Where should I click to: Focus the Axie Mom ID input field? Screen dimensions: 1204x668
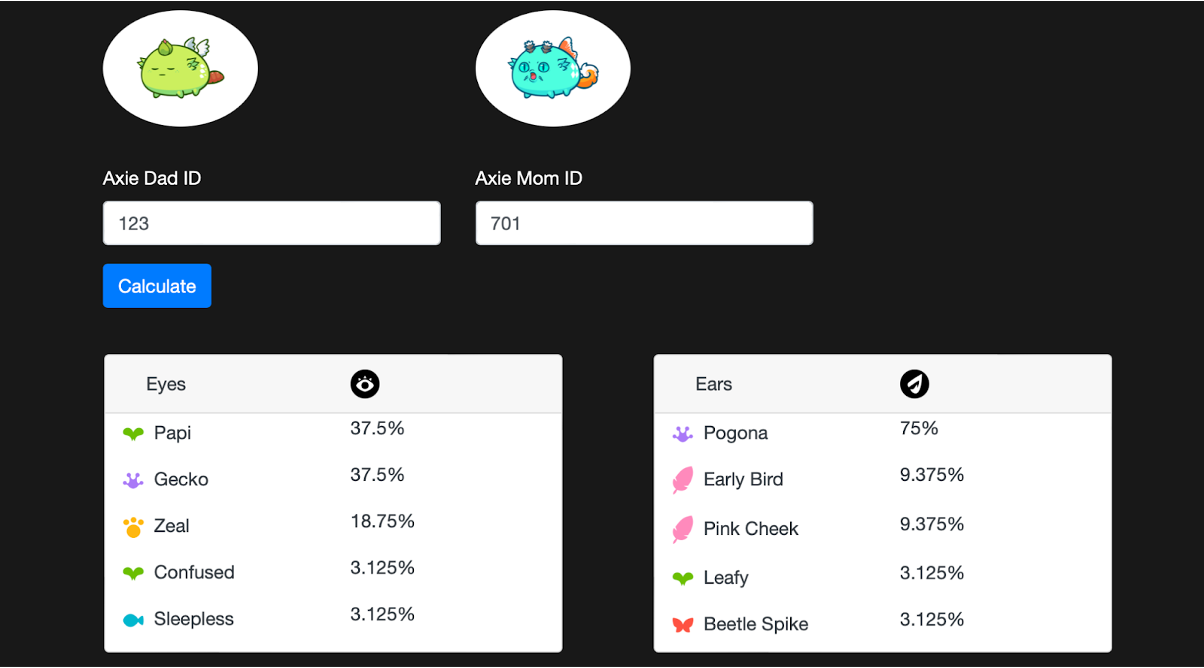click(643, 223)
